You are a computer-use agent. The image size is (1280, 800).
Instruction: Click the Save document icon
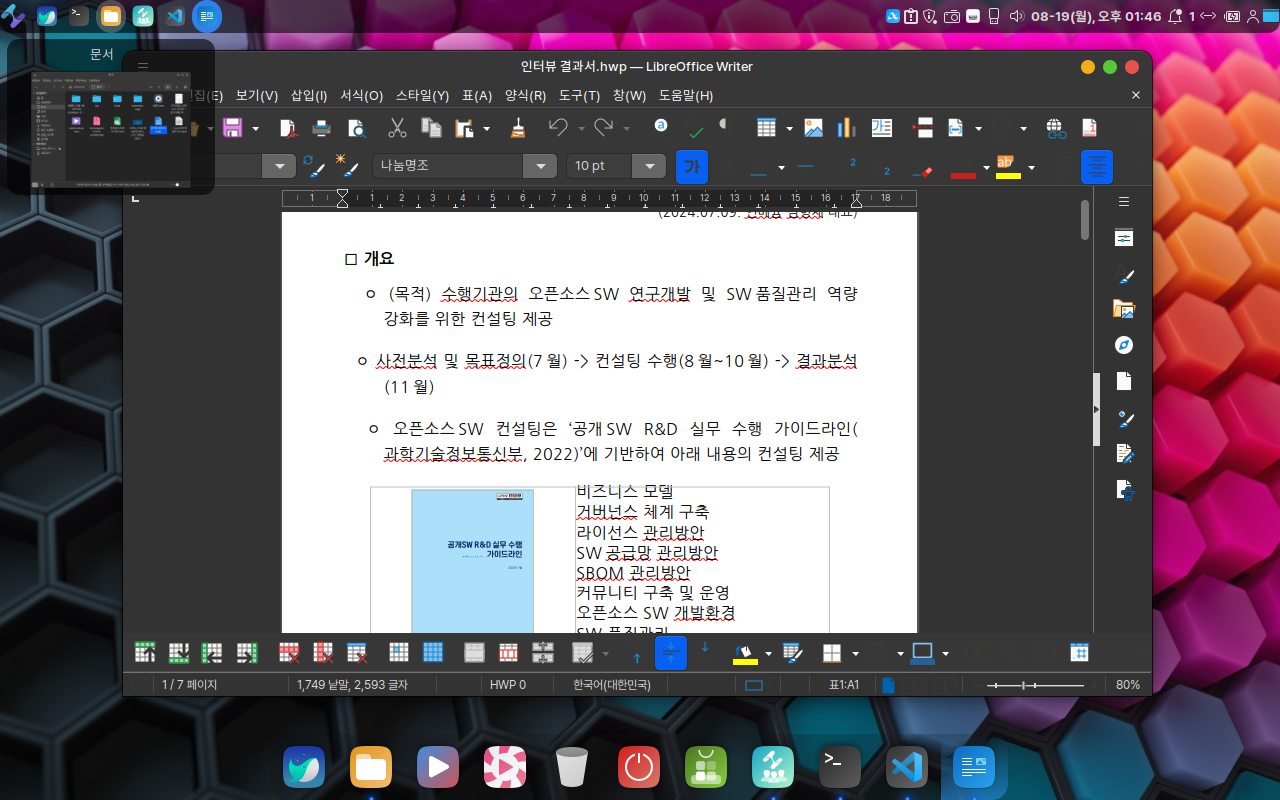pyautogui.click(x=232, y=127)
